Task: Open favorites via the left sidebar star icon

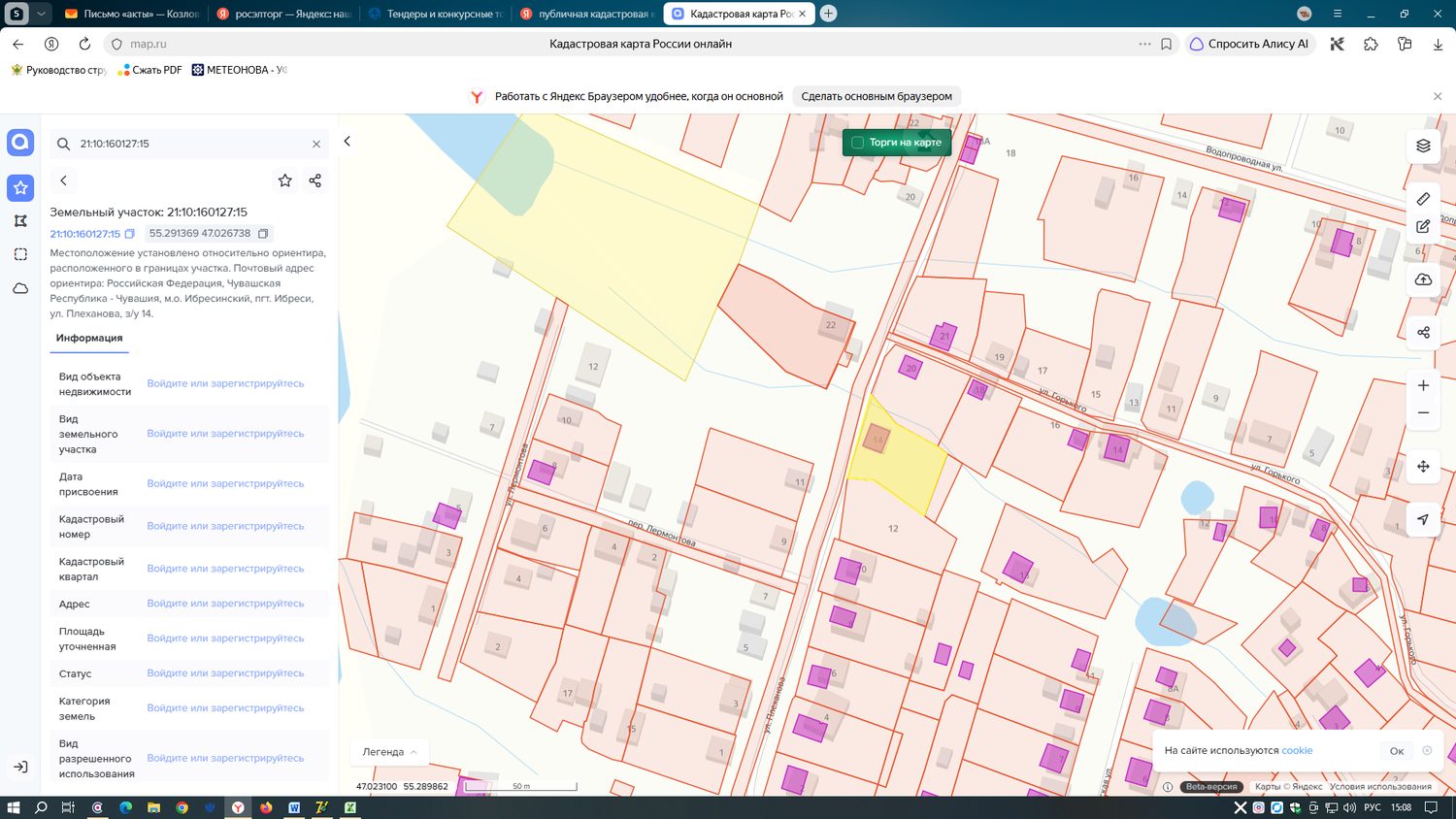Action: (x=20, y=187)
